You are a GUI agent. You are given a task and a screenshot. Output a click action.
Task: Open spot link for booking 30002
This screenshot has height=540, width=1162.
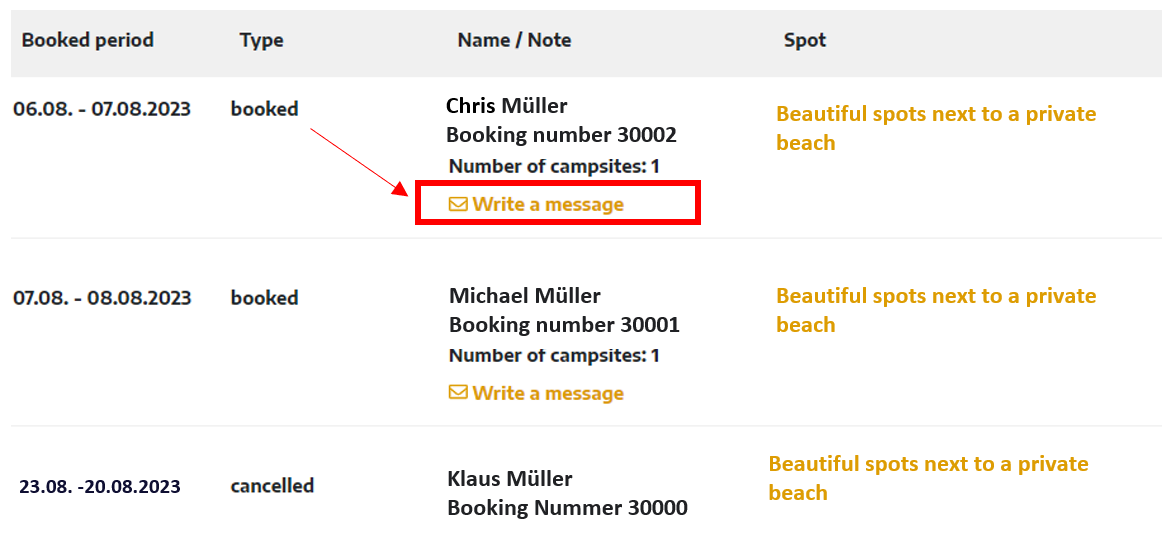click(936, 128)
